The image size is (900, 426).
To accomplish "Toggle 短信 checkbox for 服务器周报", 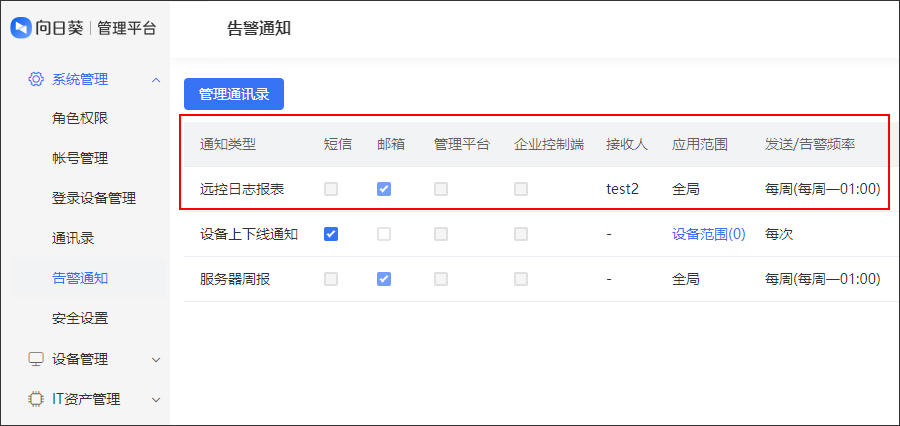I will 331,279.
